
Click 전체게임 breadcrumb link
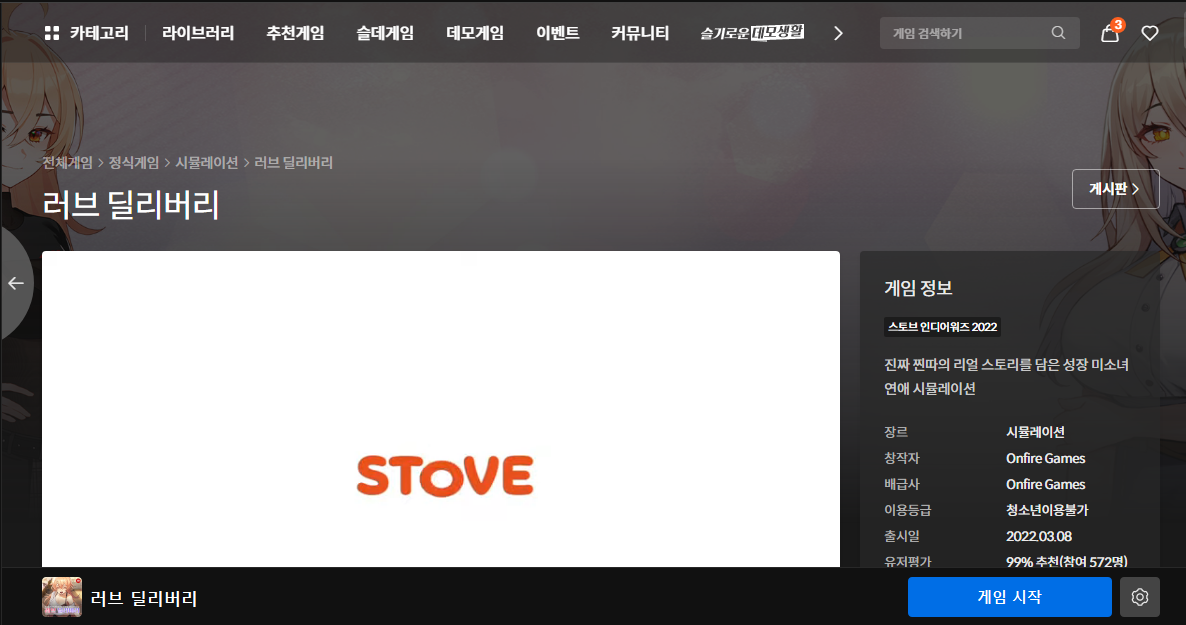[x=68, y=162]
